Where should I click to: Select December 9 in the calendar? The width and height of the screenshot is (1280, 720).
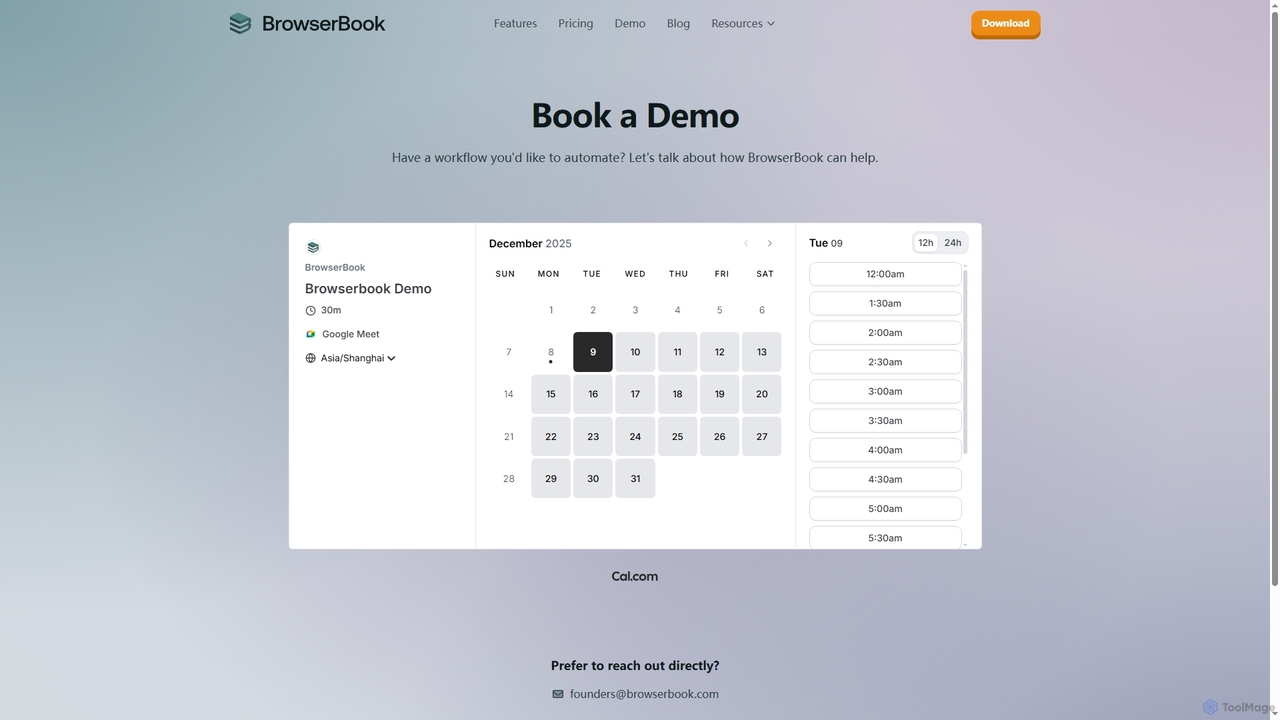click(x=593, y=352)
